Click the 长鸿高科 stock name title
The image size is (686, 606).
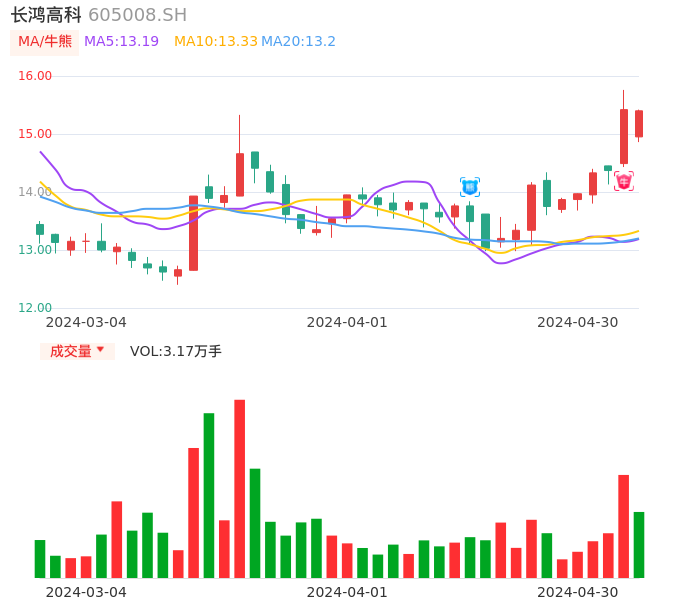click(x=46, y=15)
